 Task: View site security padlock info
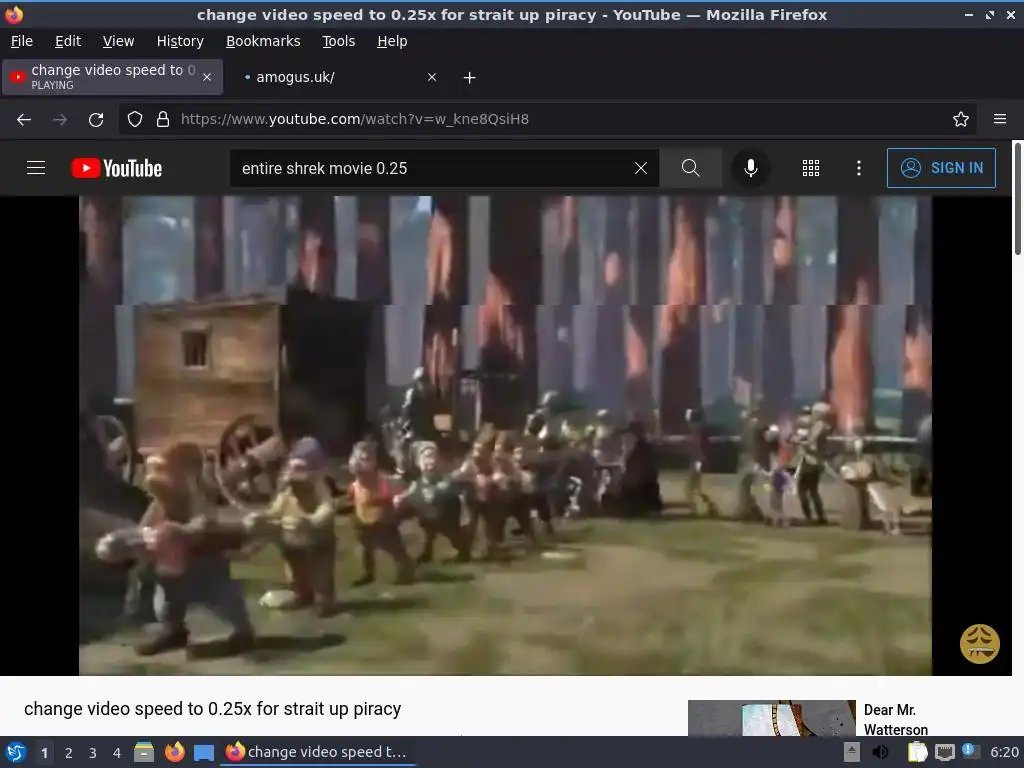(x=163, y=119)
